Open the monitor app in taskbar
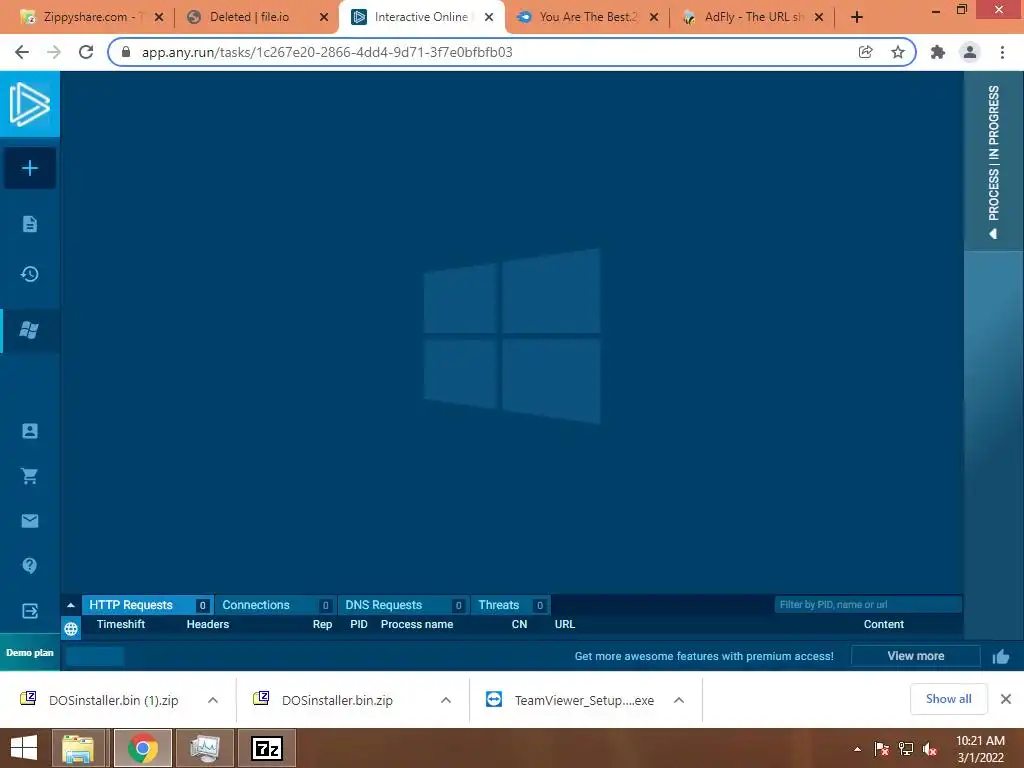 point(204,748)
